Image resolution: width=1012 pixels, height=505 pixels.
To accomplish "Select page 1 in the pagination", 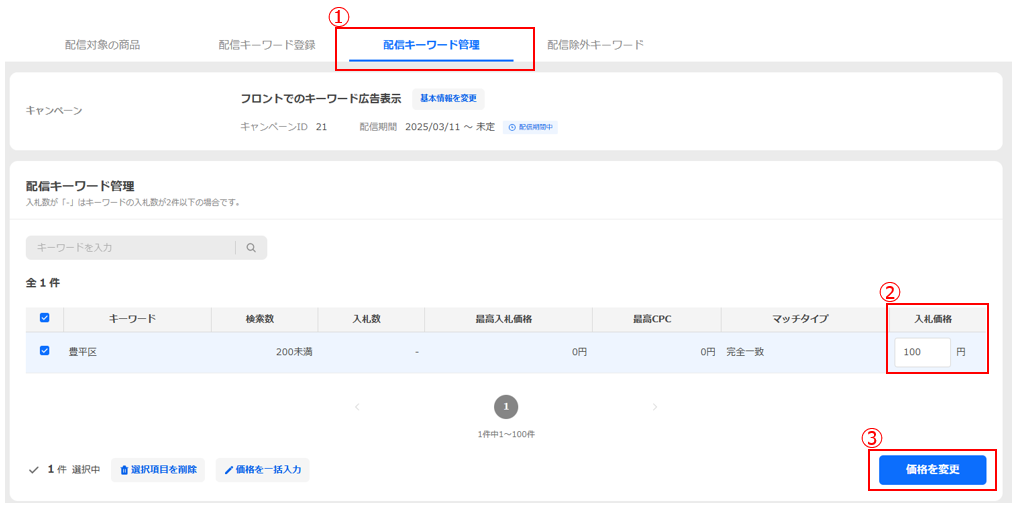I will click(506, 407).
